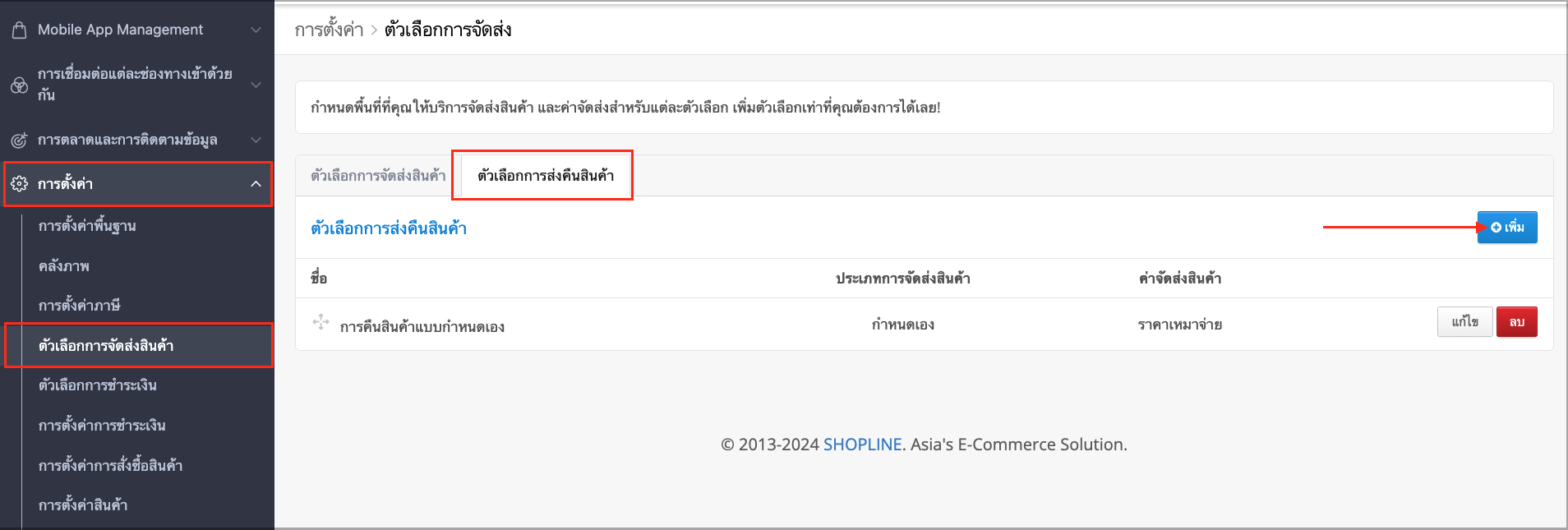Image resolution: width=1568 pixels, height=530 pixels.
Task: Open การตั้งค่าพื้นฐาน in the sidebar
Action: point(87,226)
